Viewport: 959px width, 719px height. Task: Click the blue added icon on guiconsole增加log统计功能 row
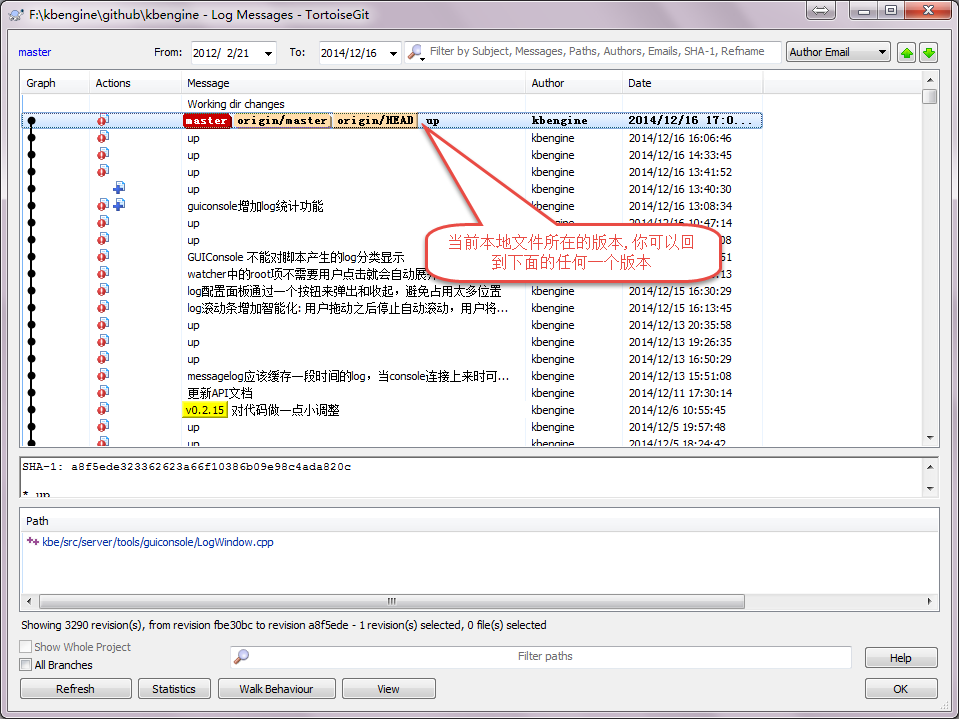click(119, 205)
